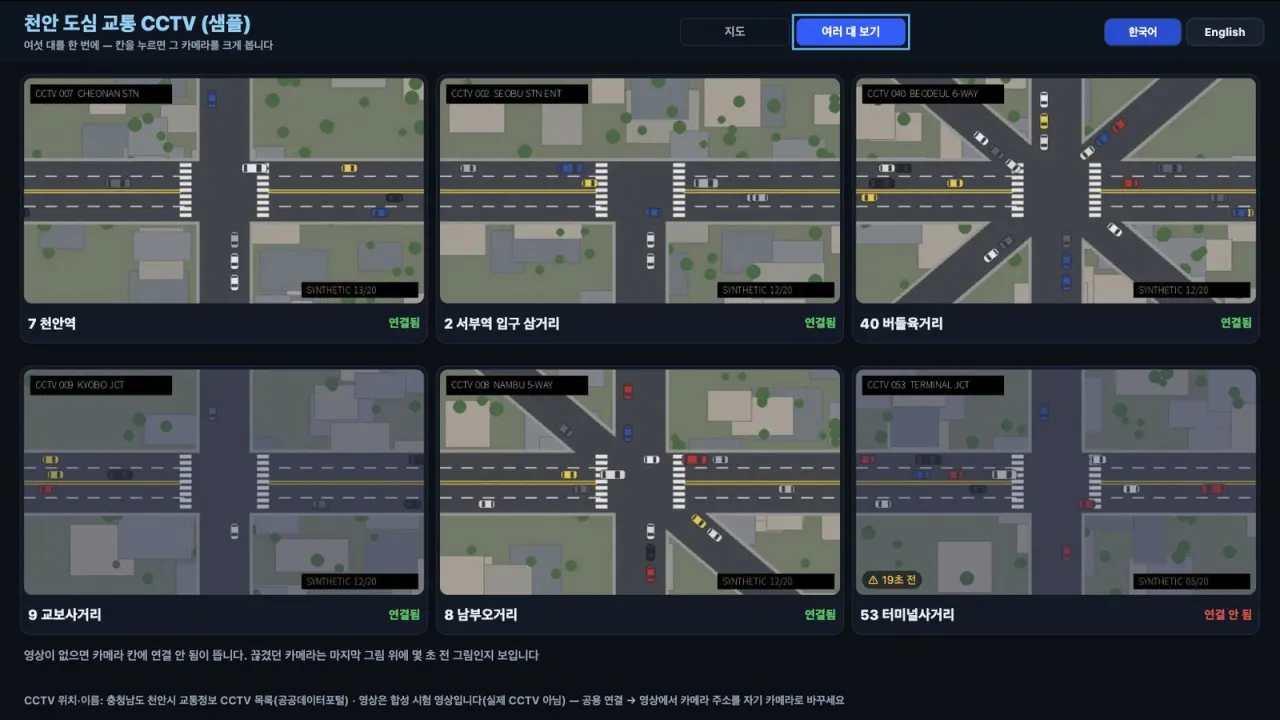The height and width of the screenshot is (720, 1280).
Task: Click the 40 버들육거리 camera title
Action: [x=901, y=324]
